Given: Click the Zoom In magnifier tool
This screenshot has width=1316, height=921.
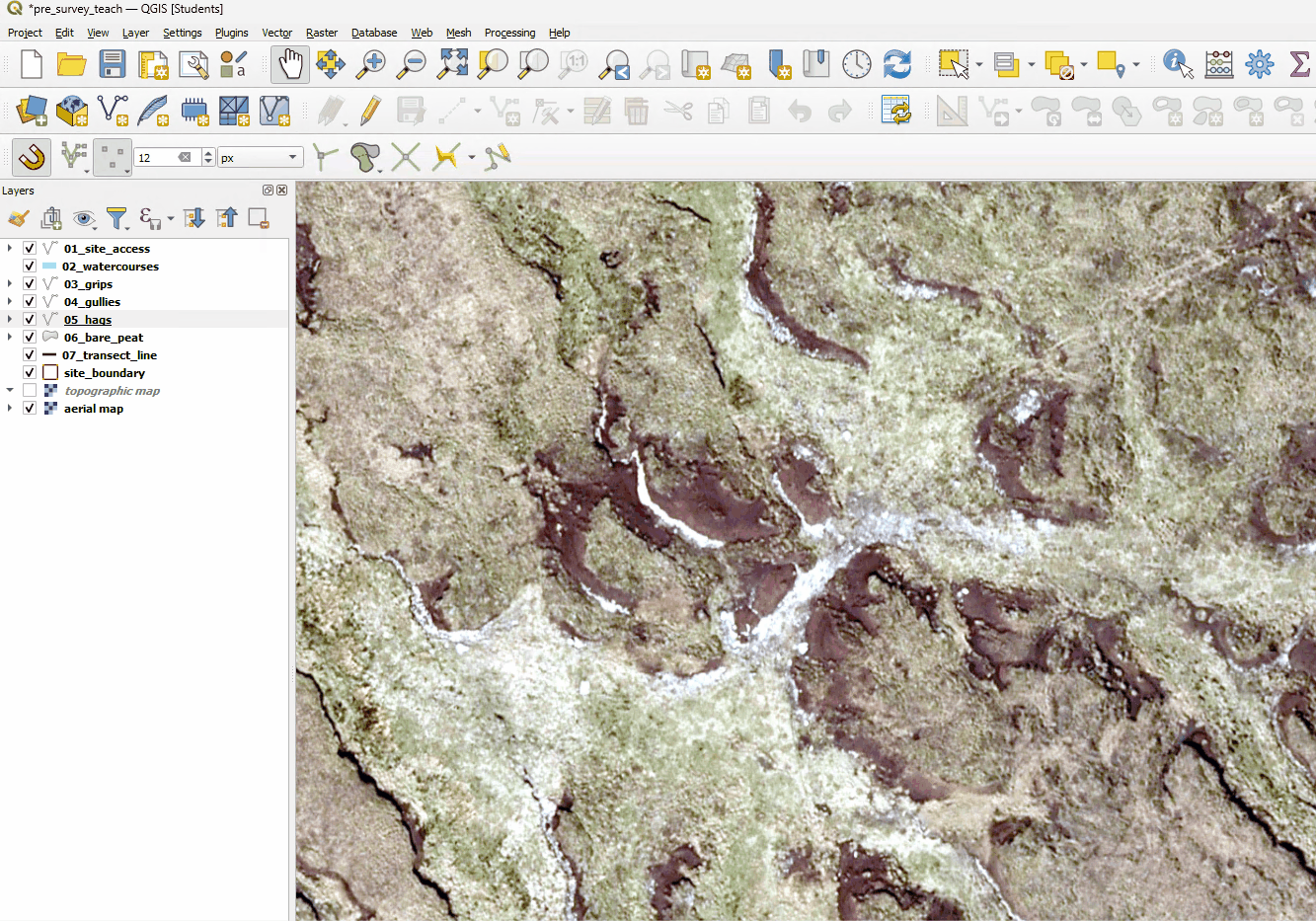Looking at the screenshot, I should coord(372,65).
